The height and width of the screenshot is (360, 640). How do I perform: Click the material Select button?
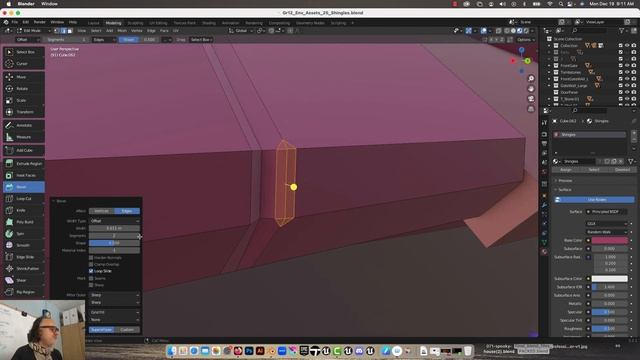[594, 170]
